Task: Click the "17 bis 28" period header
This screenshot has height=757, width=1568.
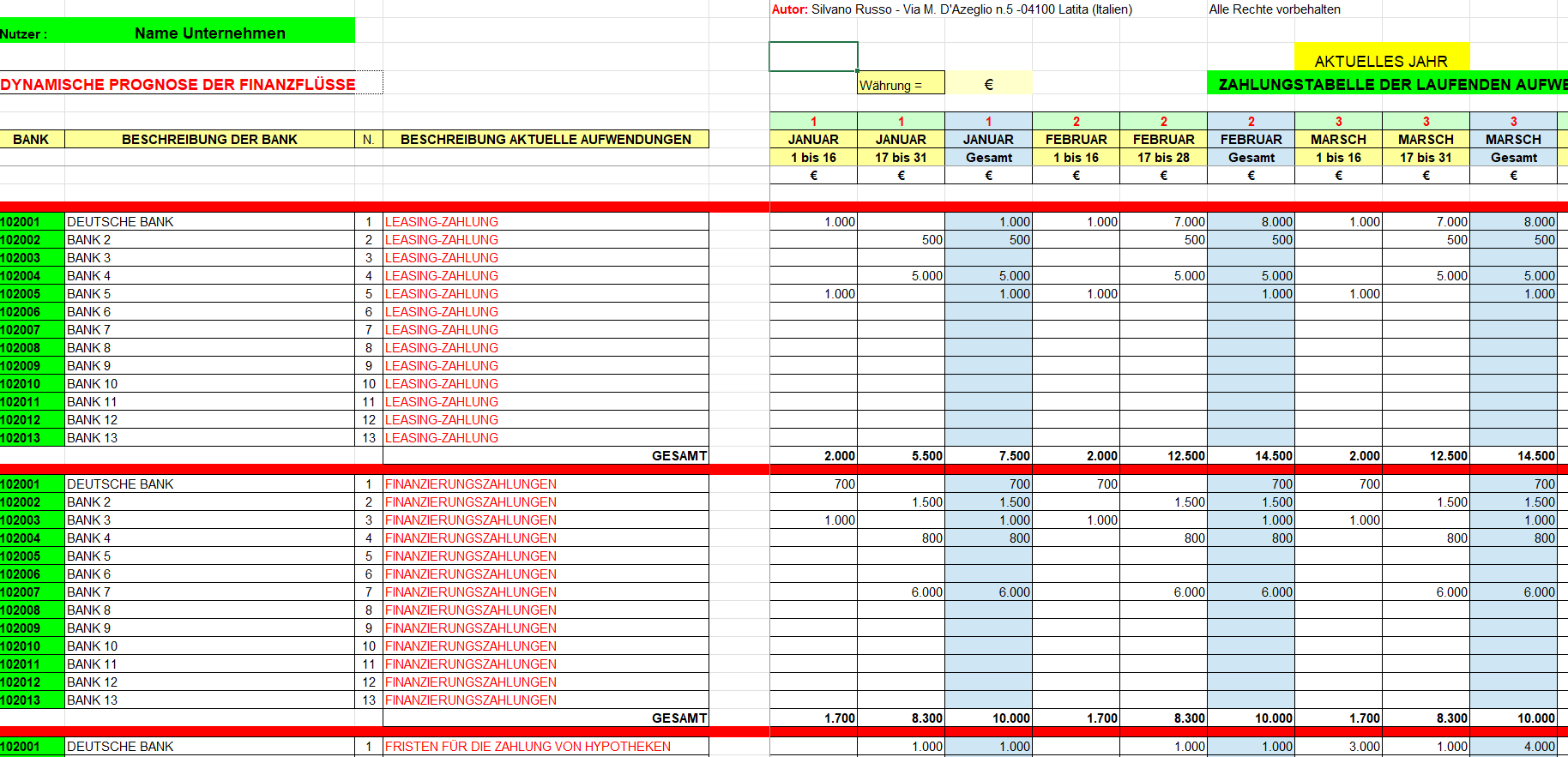Action: coord(1163,157)
